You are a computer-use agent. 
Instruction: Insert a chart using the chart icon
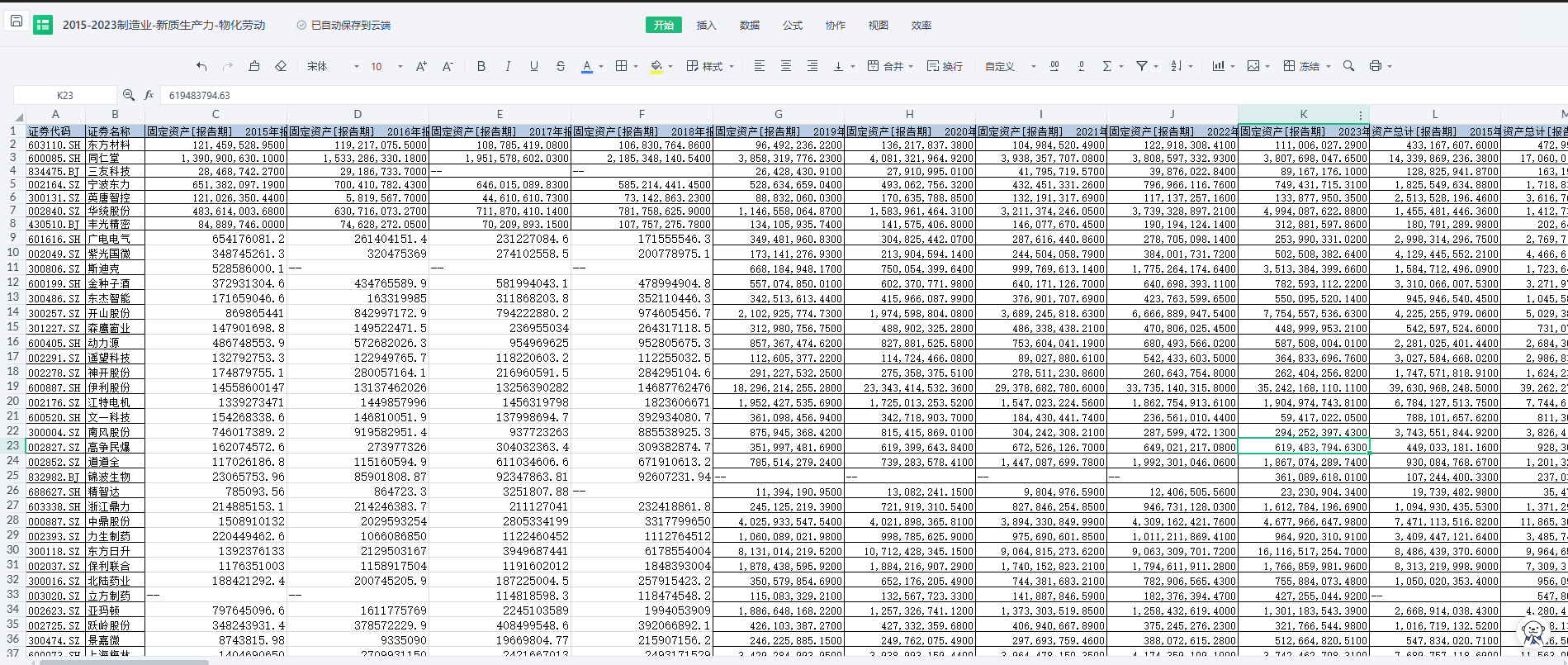coord(1219,66)
